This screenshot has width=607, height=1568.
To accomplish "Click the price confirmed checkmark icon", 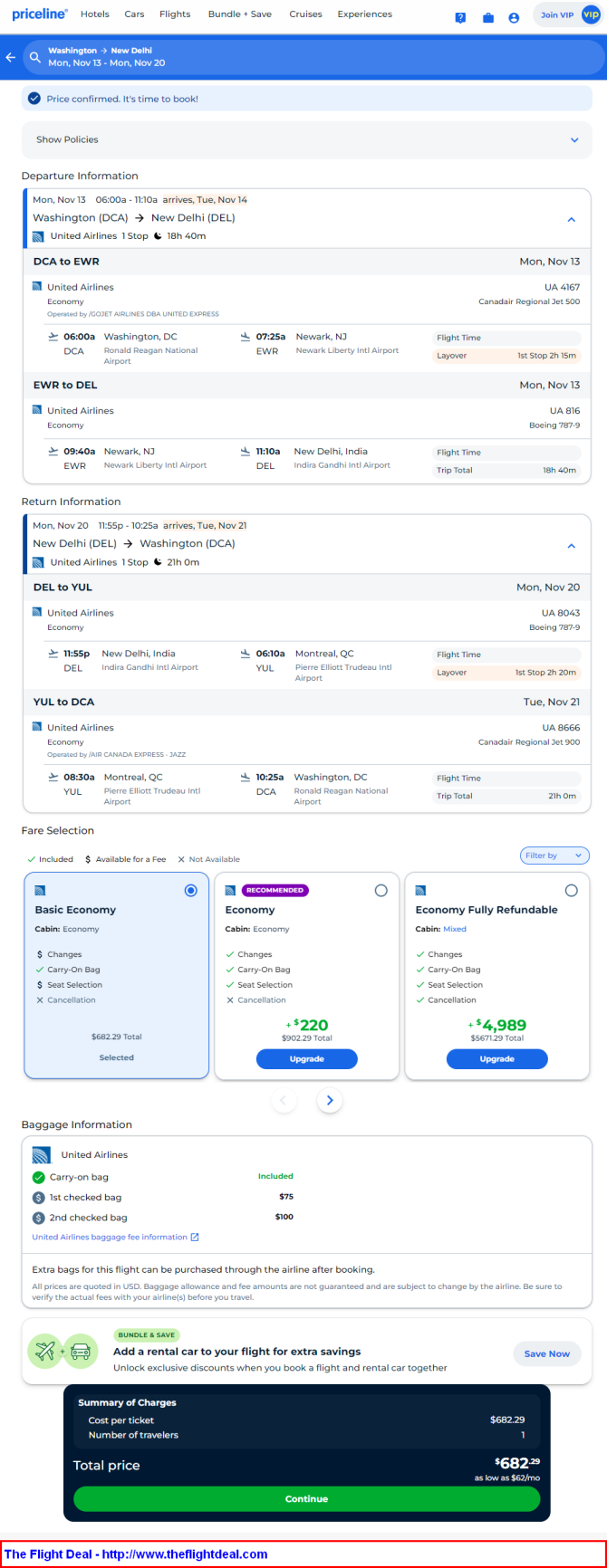I will (x=34, y=99).
